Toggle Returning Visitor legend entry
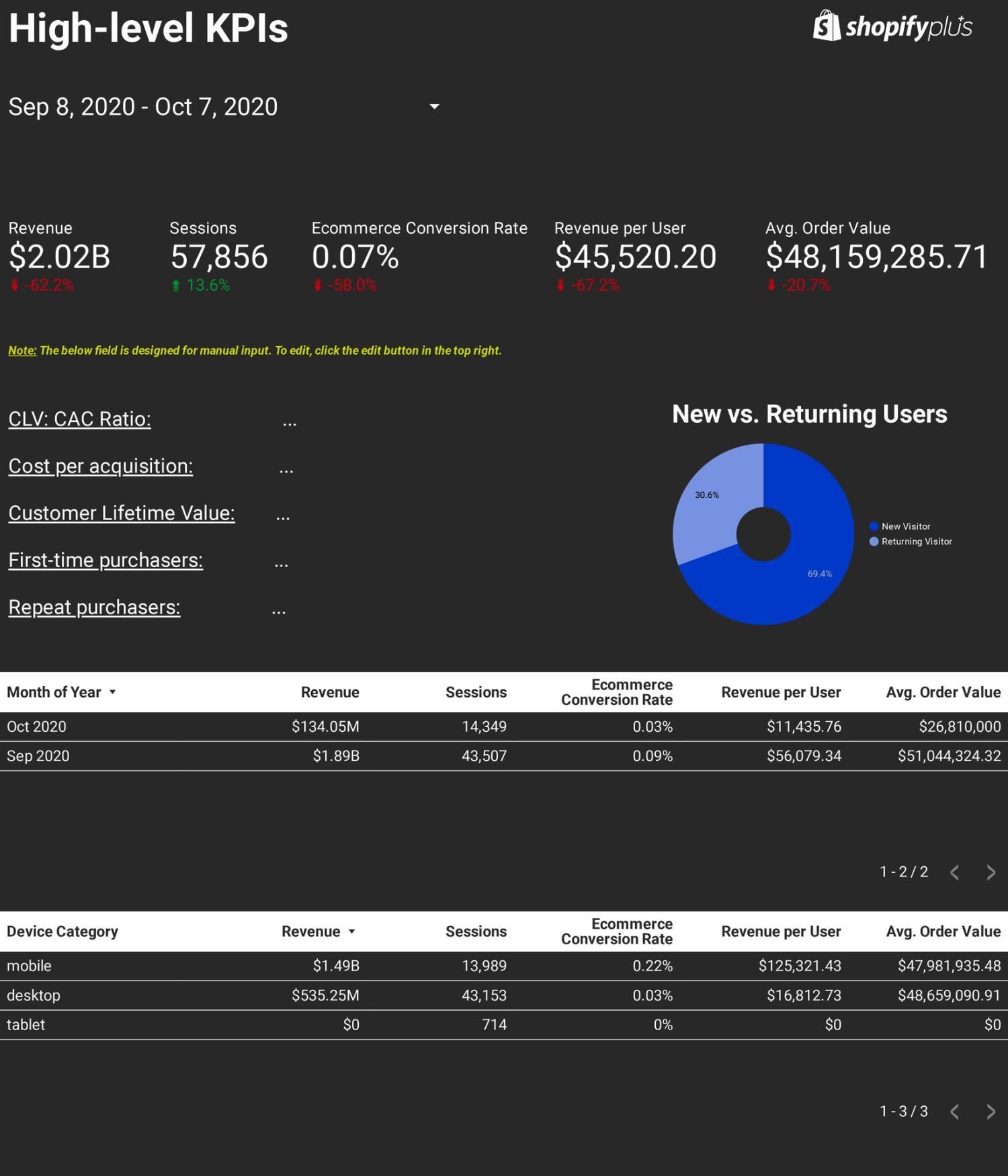1008x1176 pixels. pos(911,542)
